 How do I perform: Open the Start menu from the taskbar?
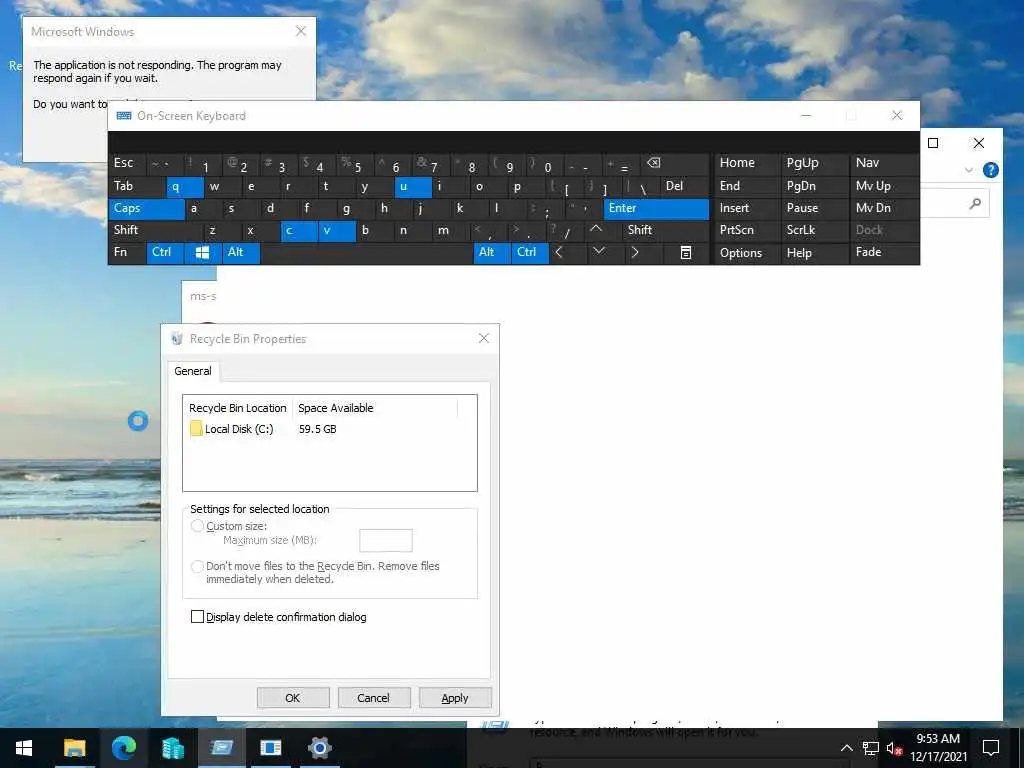tap(24, 748)
